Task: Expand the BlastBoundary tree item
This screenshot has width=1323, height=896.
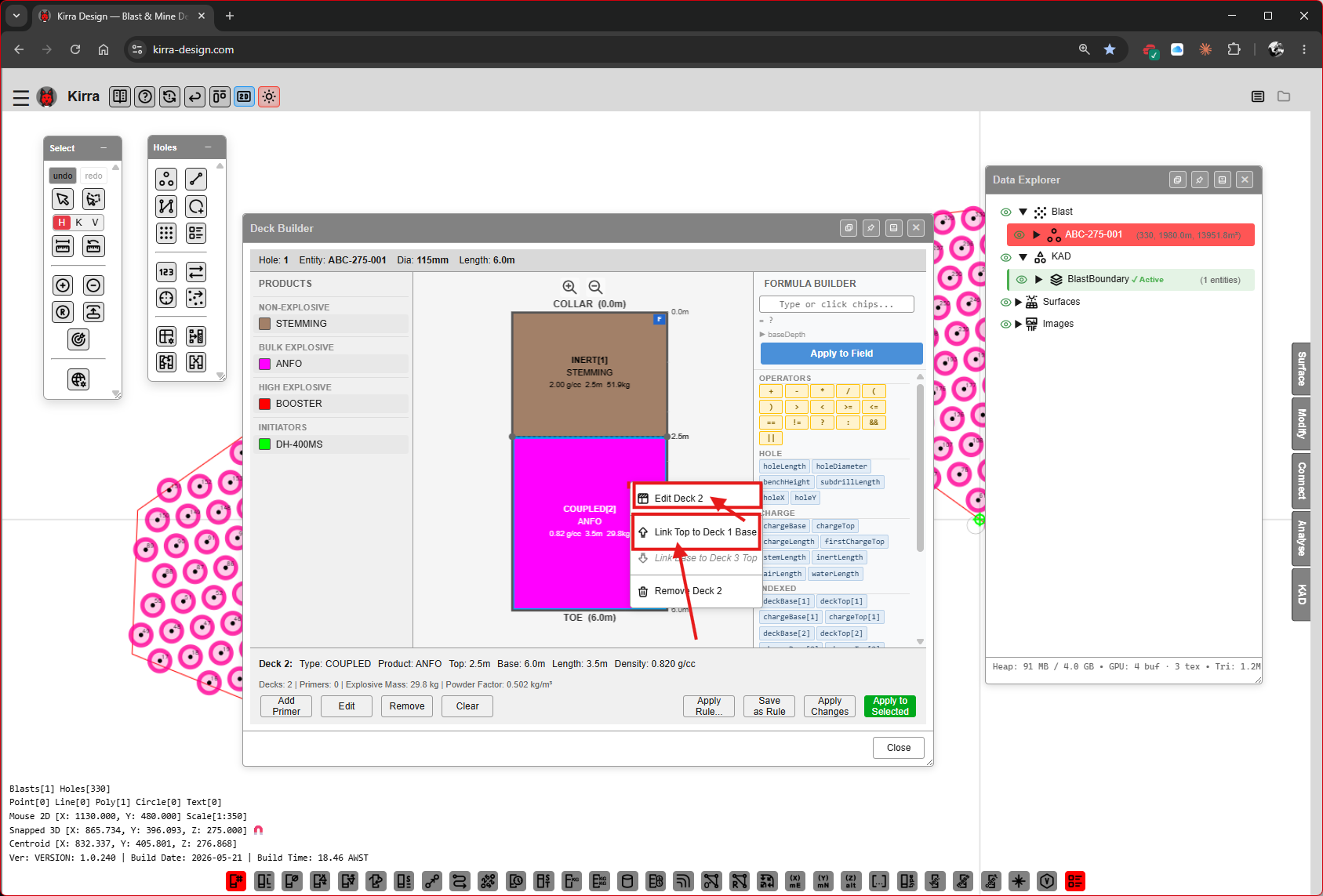Action: (1039, 279)
